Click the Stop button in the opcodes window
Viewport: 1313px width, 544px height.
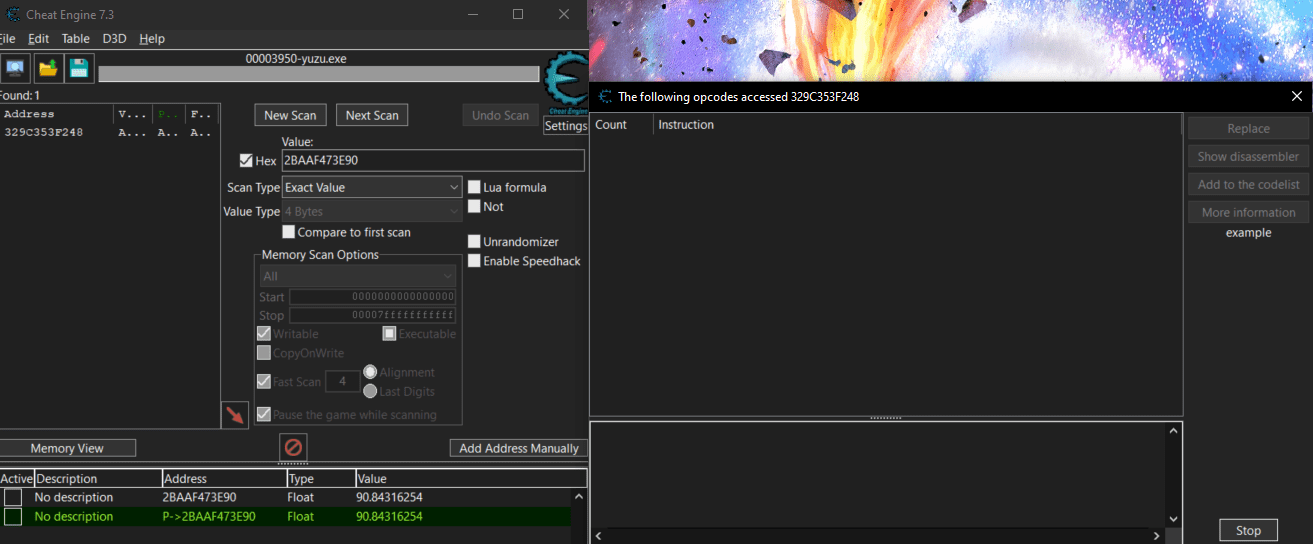tap(1249, 531)
